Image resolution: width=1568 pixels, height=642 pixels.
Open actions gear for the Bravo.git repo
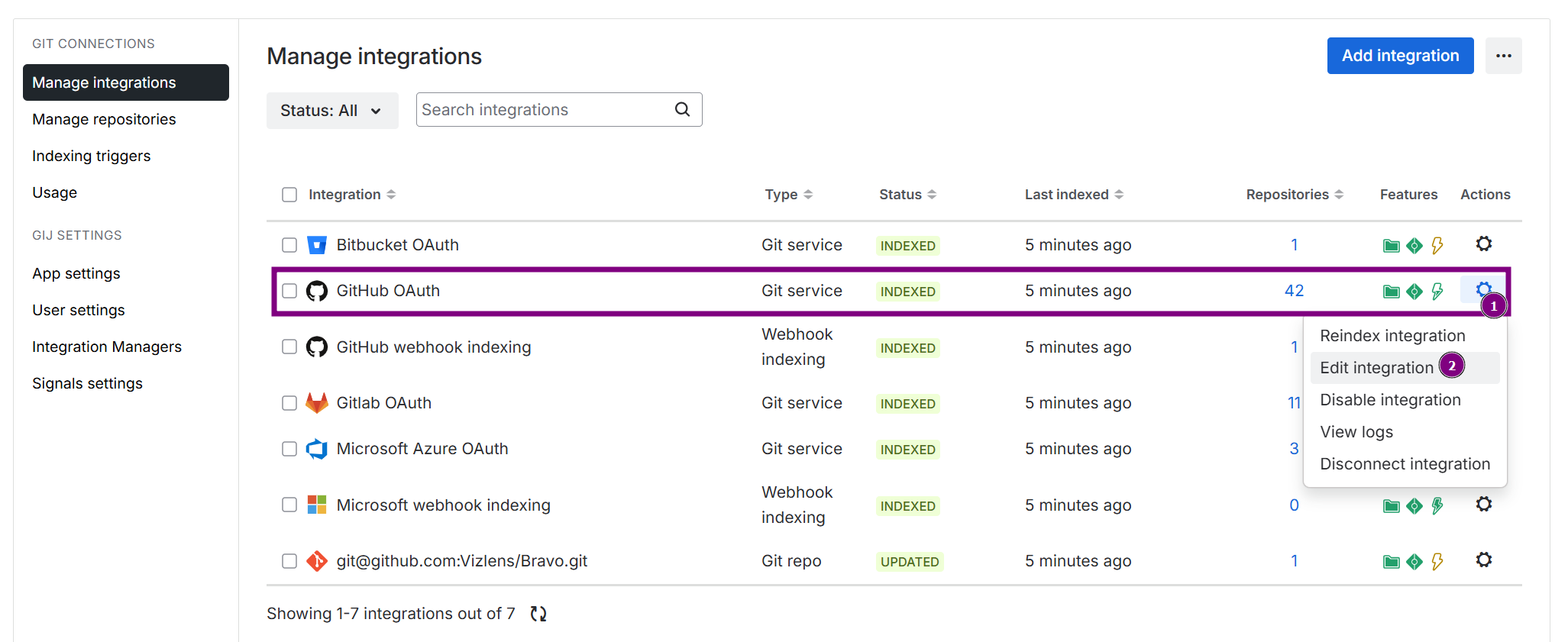pos(1483,560)
